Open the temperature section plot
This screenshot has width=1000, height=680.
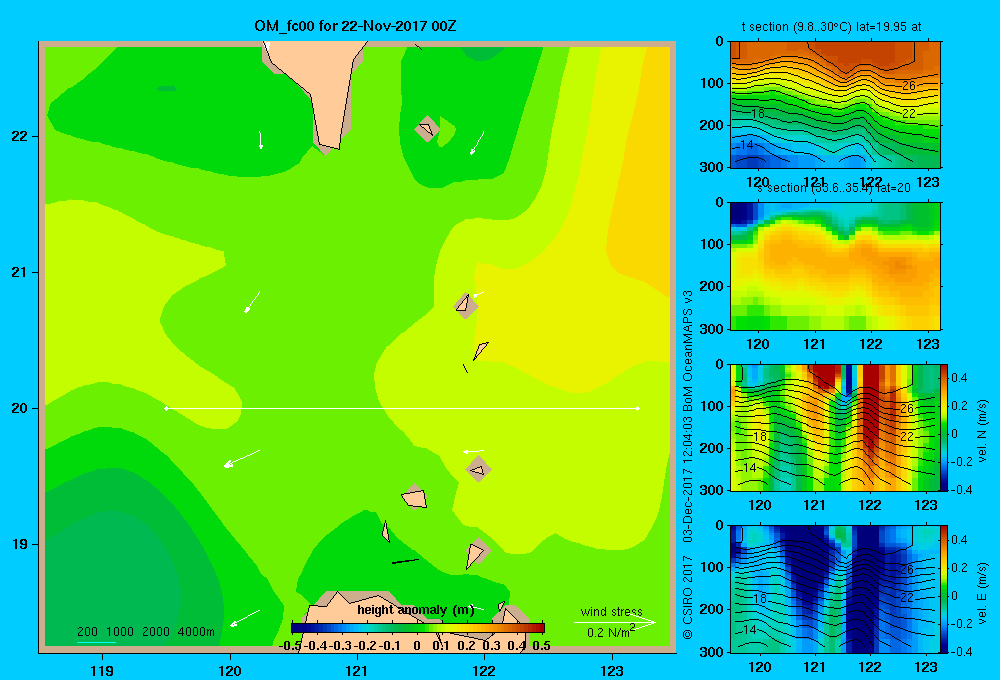835,105
